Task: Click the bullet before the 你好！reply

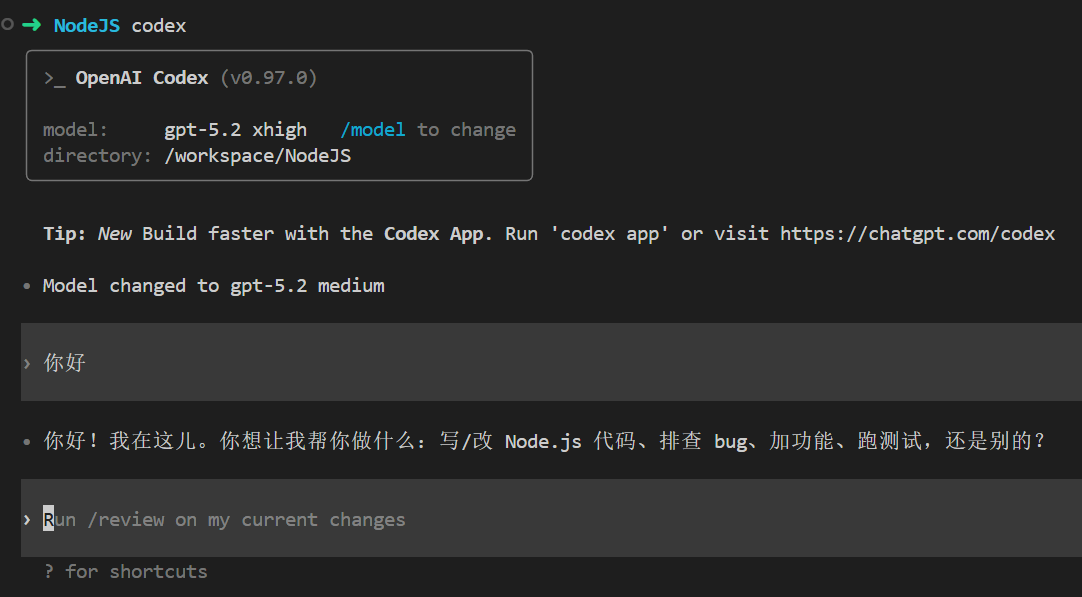Action: (27, 441)
